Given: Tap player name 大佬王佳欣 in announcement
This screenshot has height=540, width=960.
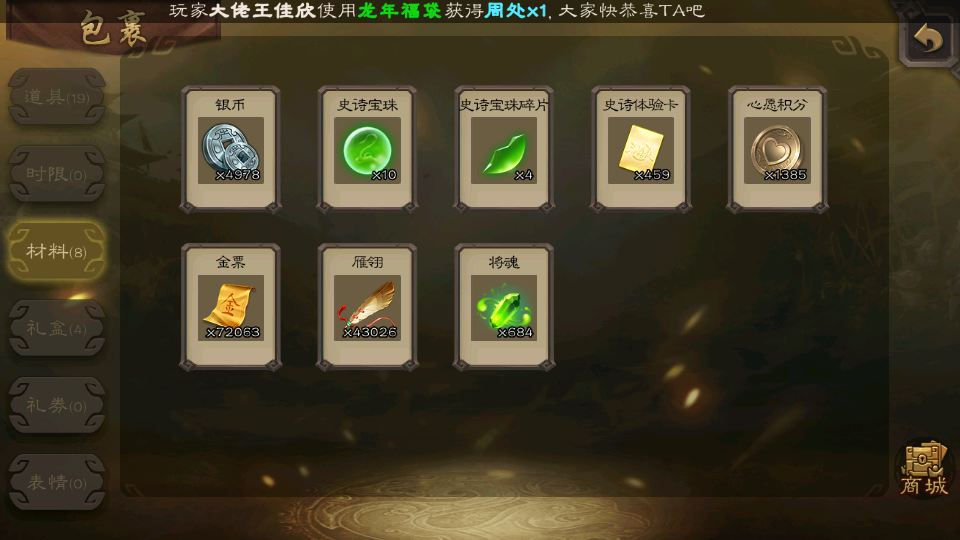Looking at the screenshot, I should pyautogui.click(x=263, y=10).
